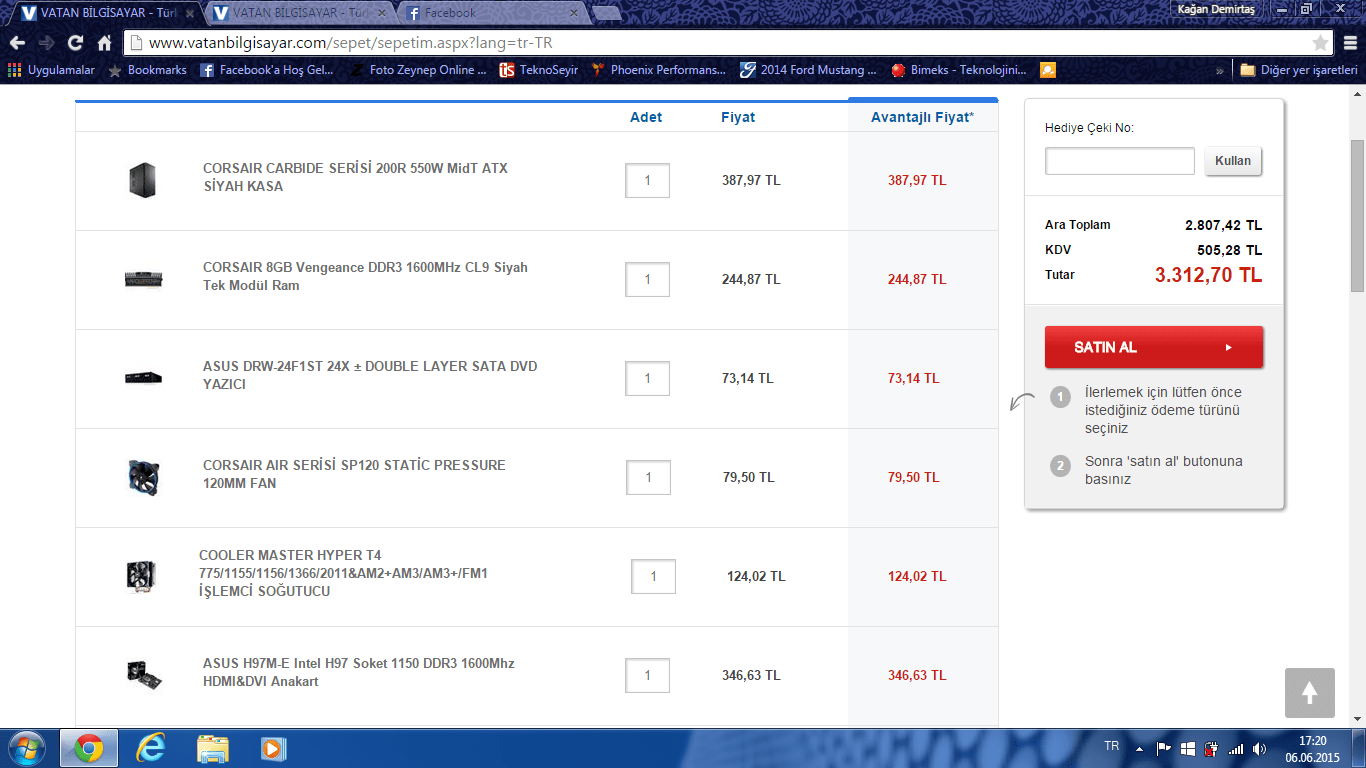Open Windows Explorer folder from taskbar
The width and height of the screenshot is (1366, 768).
point(212,748)
